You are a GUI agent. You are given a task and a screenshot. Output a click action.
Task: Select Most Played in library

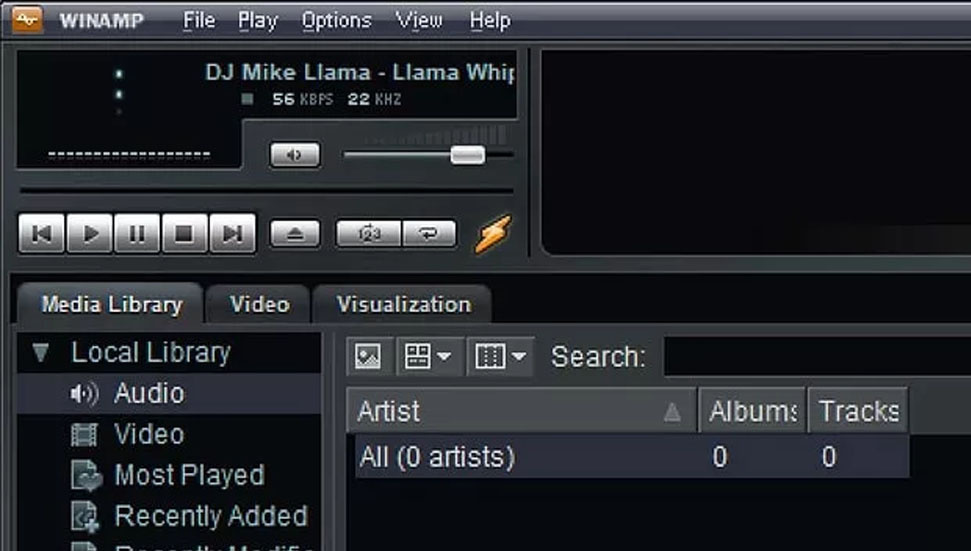188,475
